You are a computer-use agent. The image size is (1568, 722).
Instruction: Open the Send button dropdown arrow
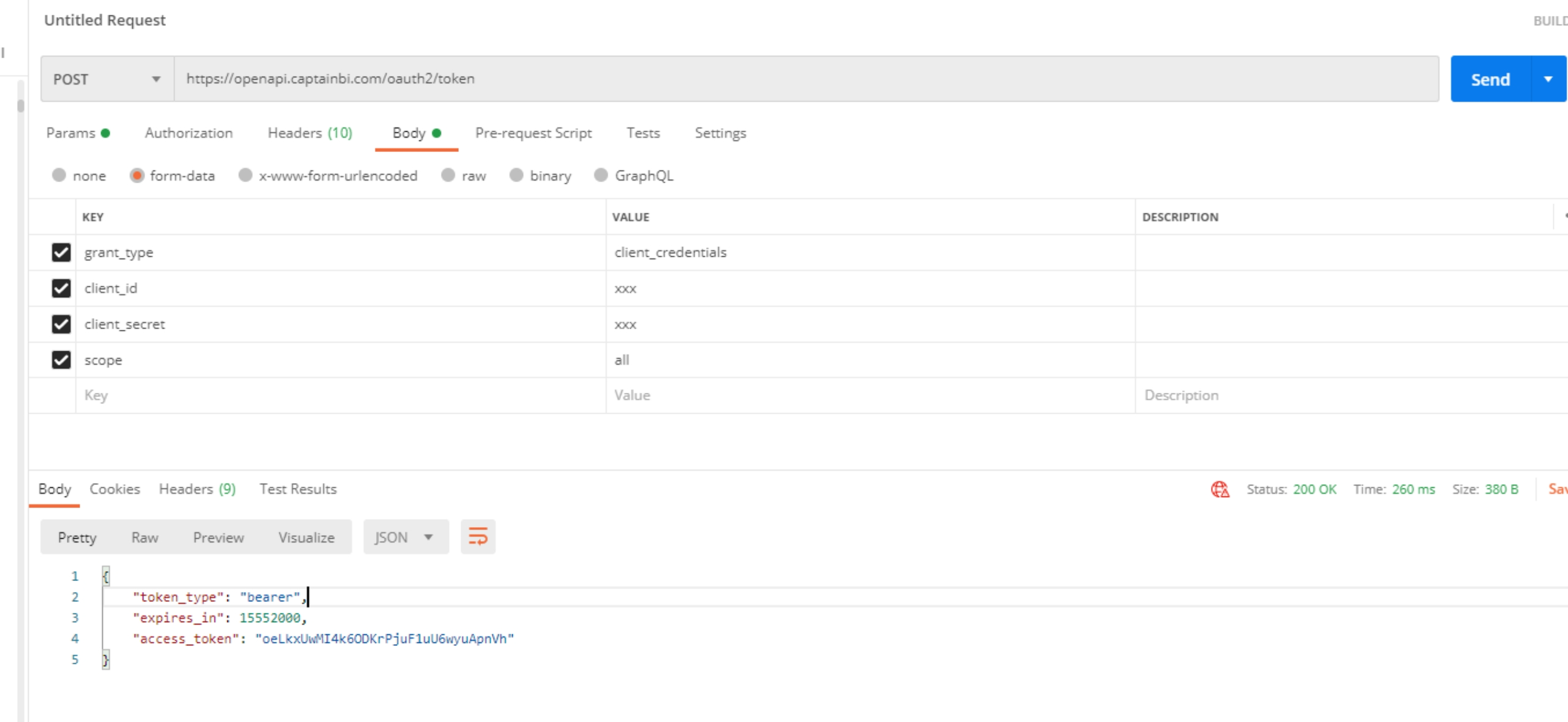(1548, 79)
